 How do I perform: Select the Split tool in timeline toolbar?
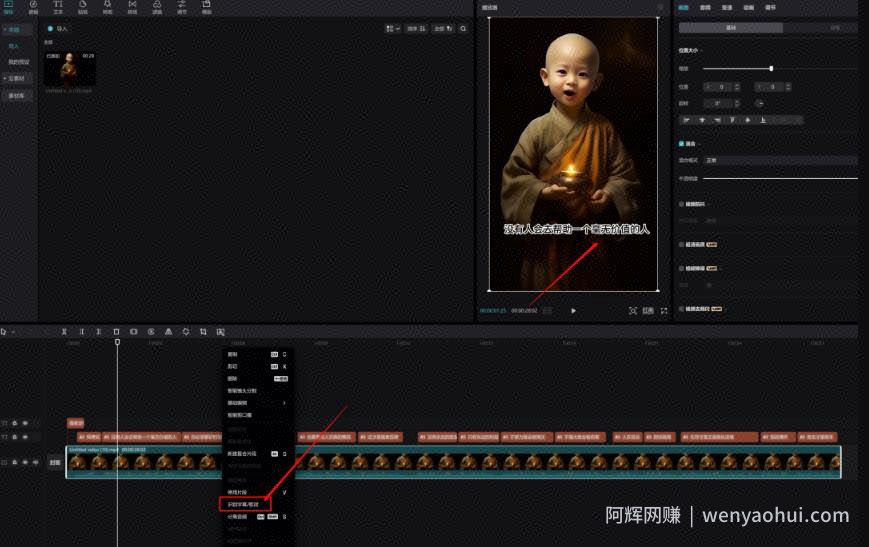click(x=64, y=331)
